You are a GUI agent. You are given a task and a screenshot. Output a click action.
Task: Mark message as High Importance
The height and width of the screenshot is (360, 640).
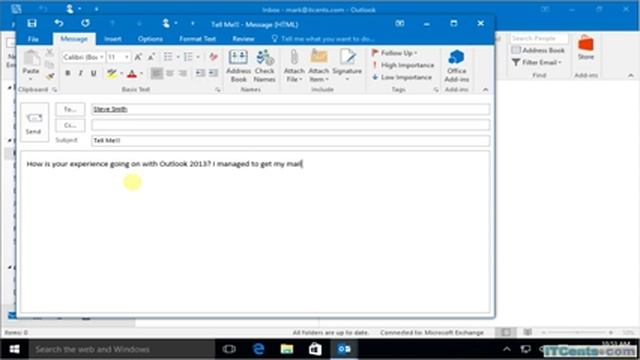pos(403,65)
